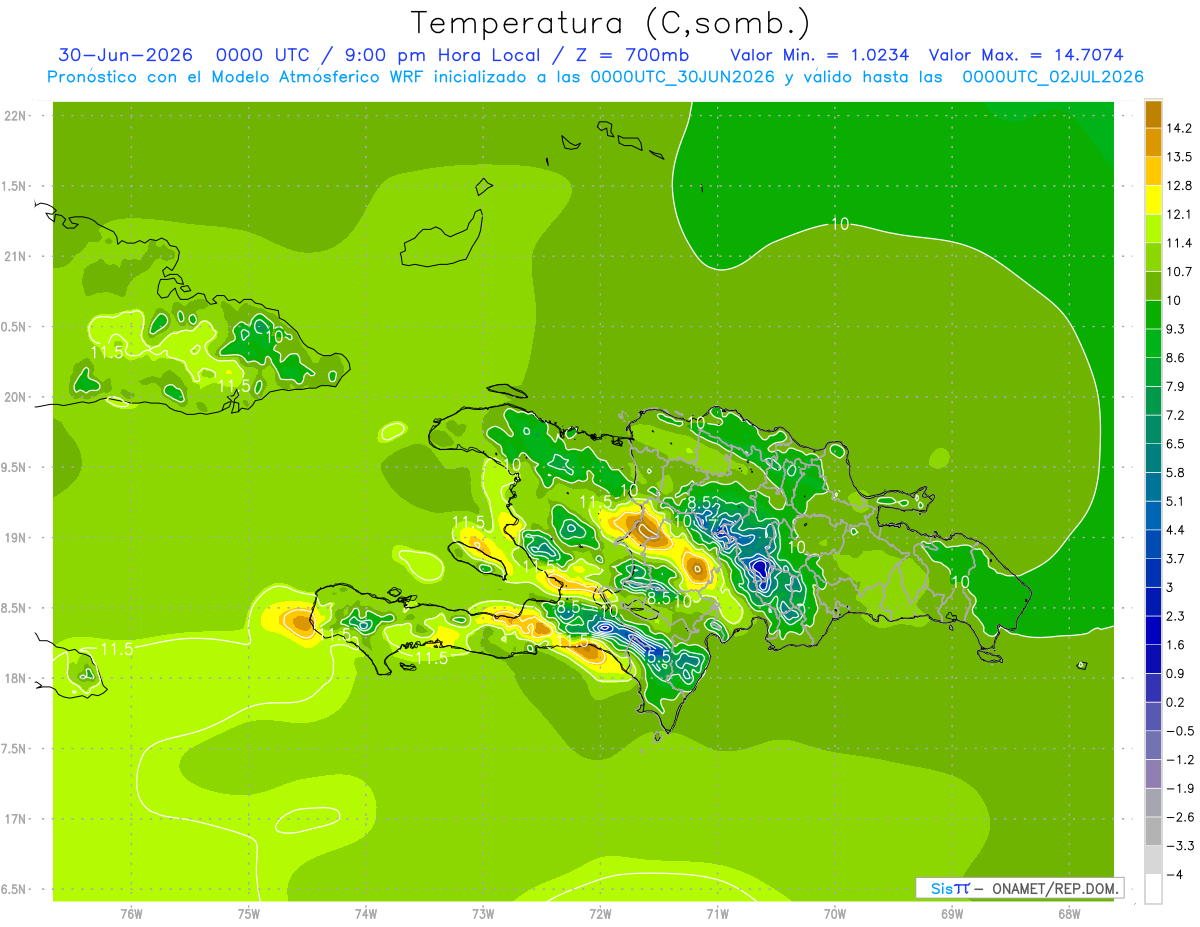This screenshot has width=1200, height=927.
Task: Click legend swatch between 4.4 and 5.1
Action: point(1153,515)
